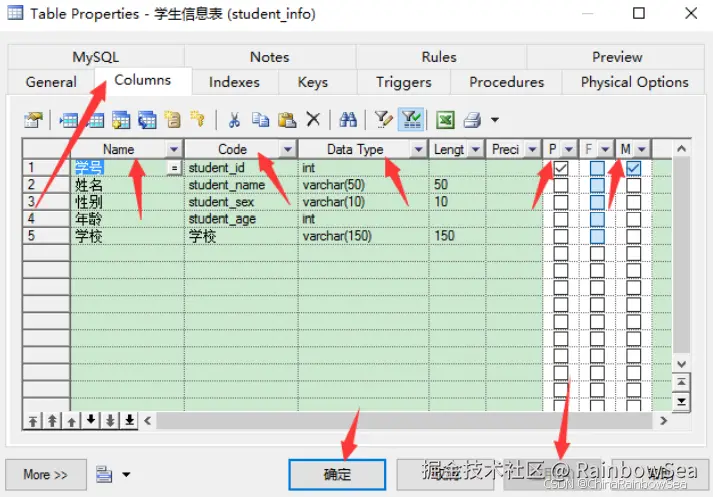Open the Procedures tab
This screenshot has height=497, width=713.
point(507,82)
